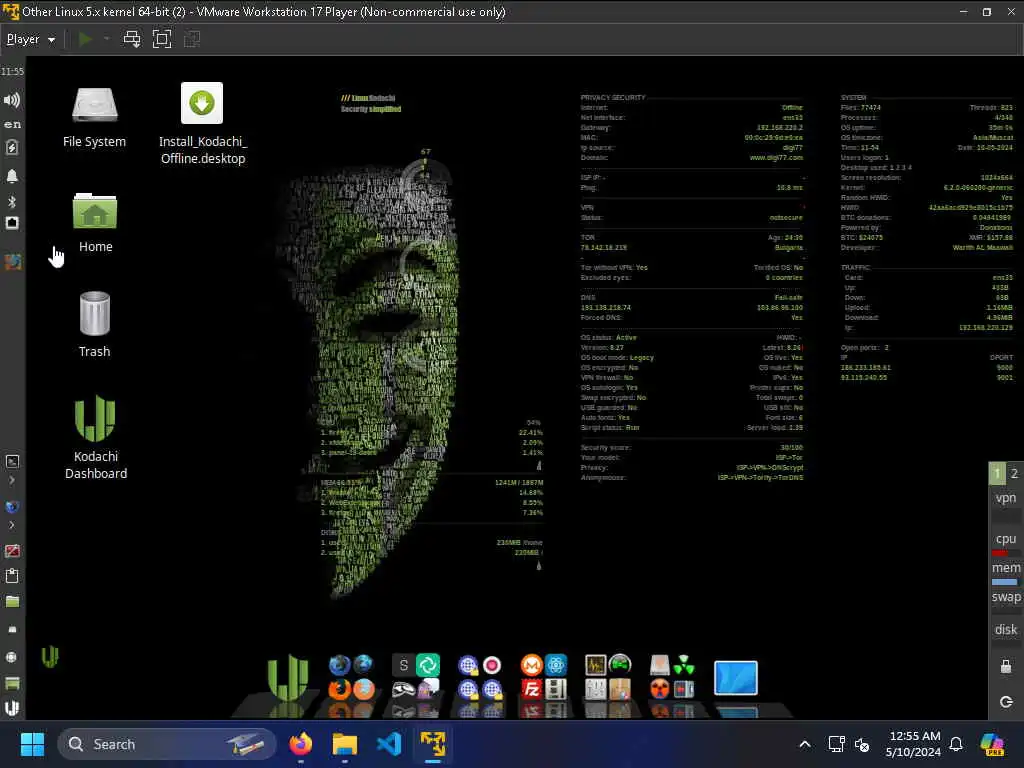Open the File System desktop icon
The image size is (1024, 768).
[x=95, y=118]
